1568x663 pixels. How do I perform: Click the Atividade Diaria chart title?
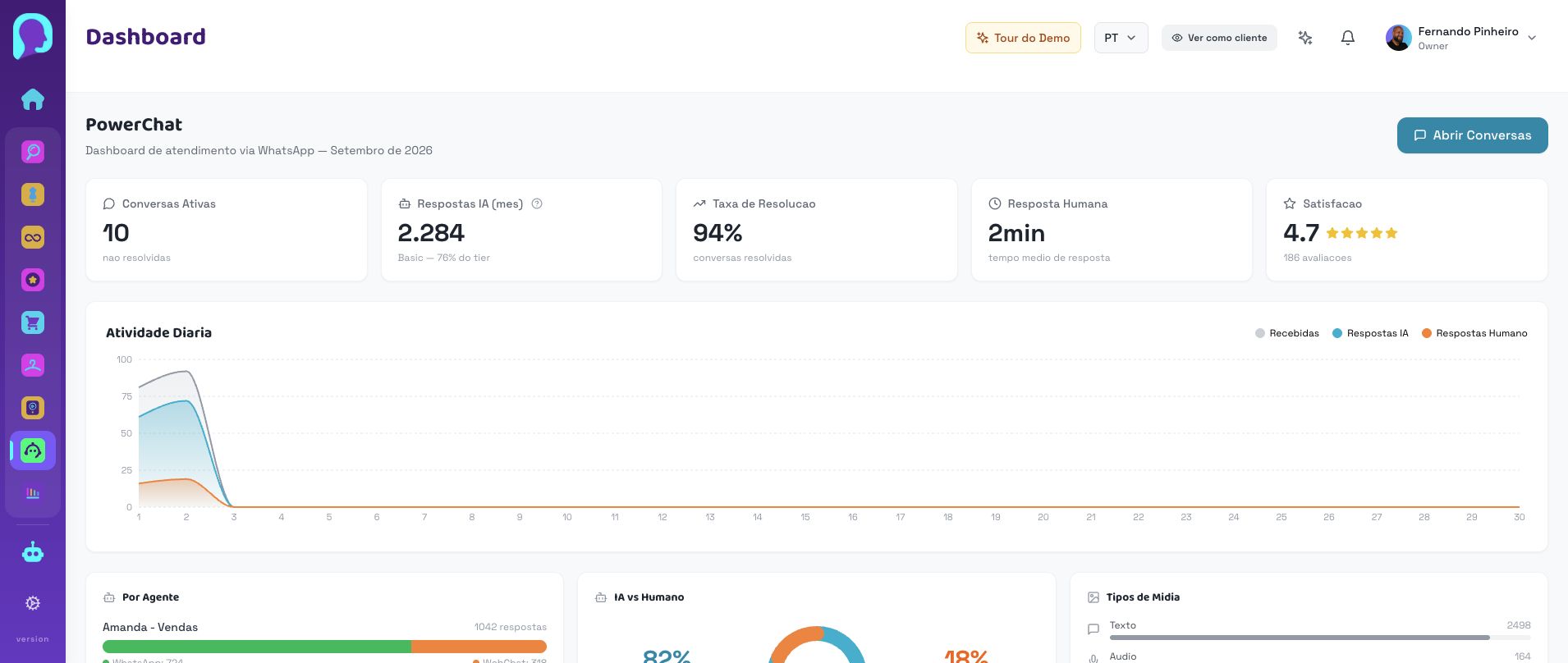click(x=158, y=332)
